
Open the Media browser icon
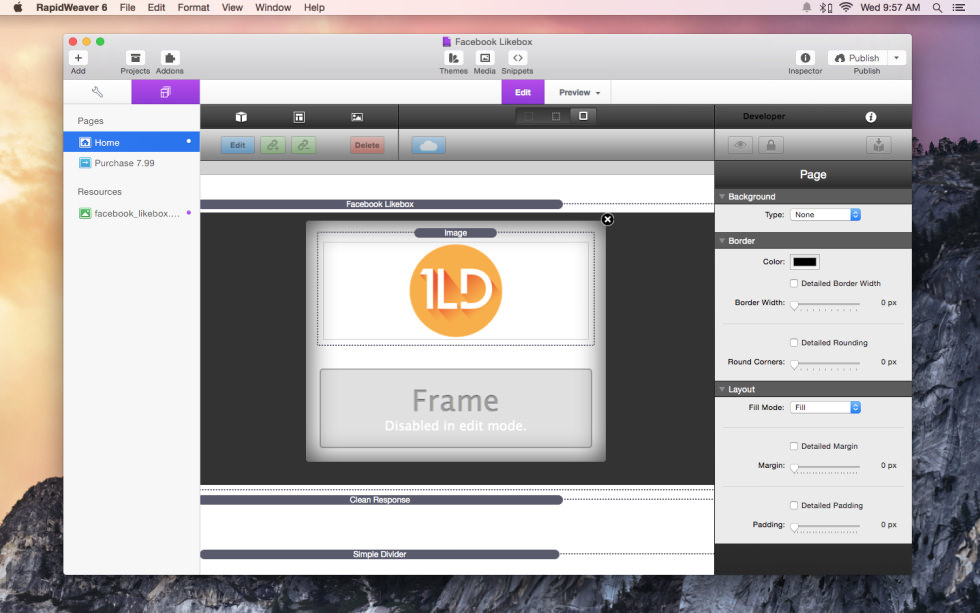pyautogui.click(x=484, y=58)
